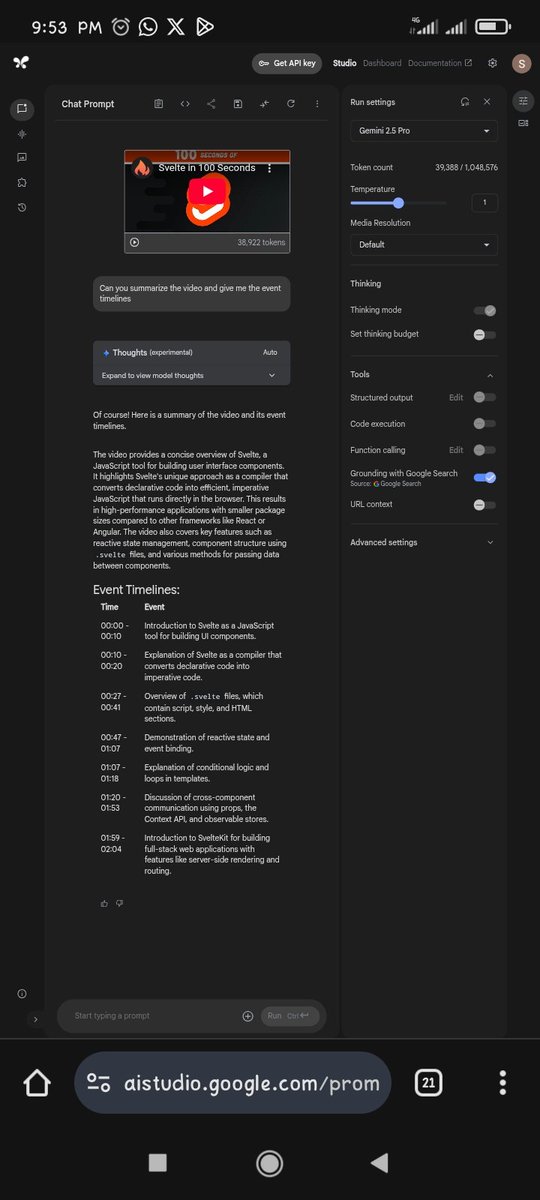Tap the browser home icon
This screenshot has width=540, height=1200.
(x=37, y=1083)
